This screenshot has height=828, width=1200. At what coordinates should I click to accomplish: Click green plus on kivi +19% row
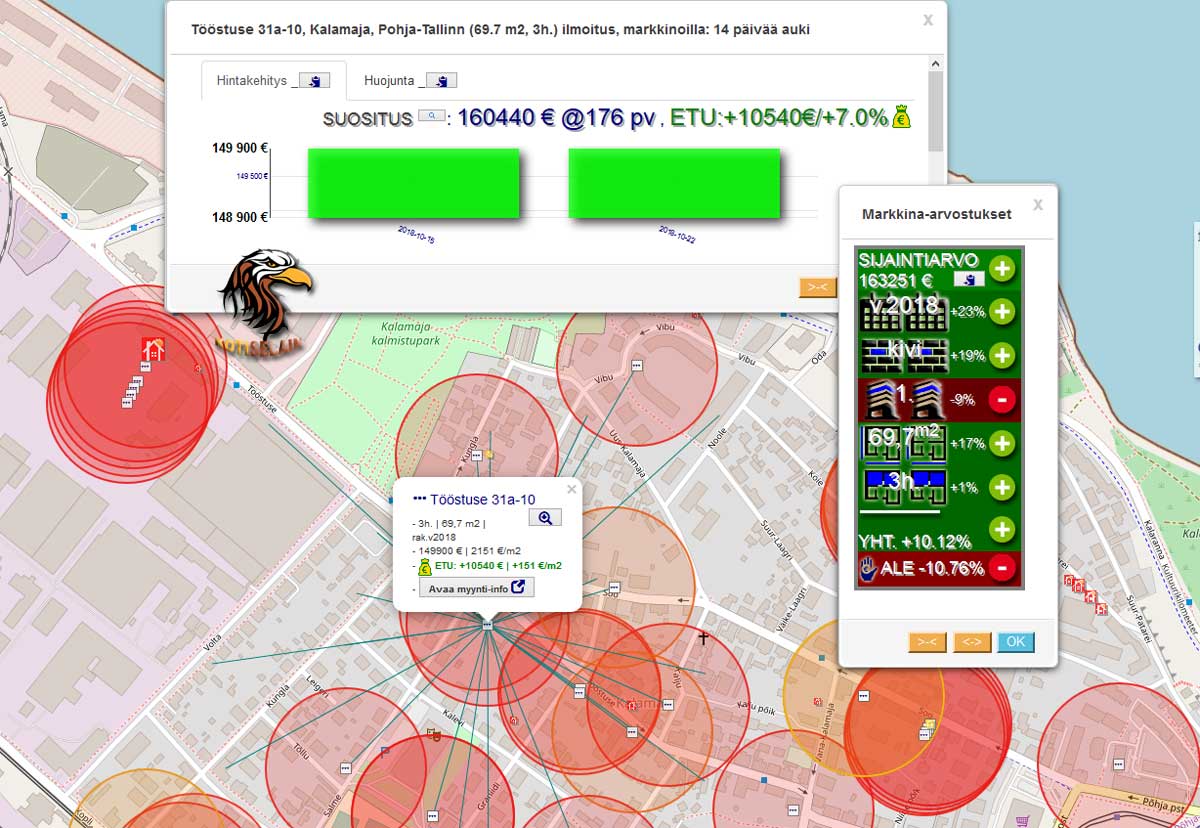(x=1002, y=355)
